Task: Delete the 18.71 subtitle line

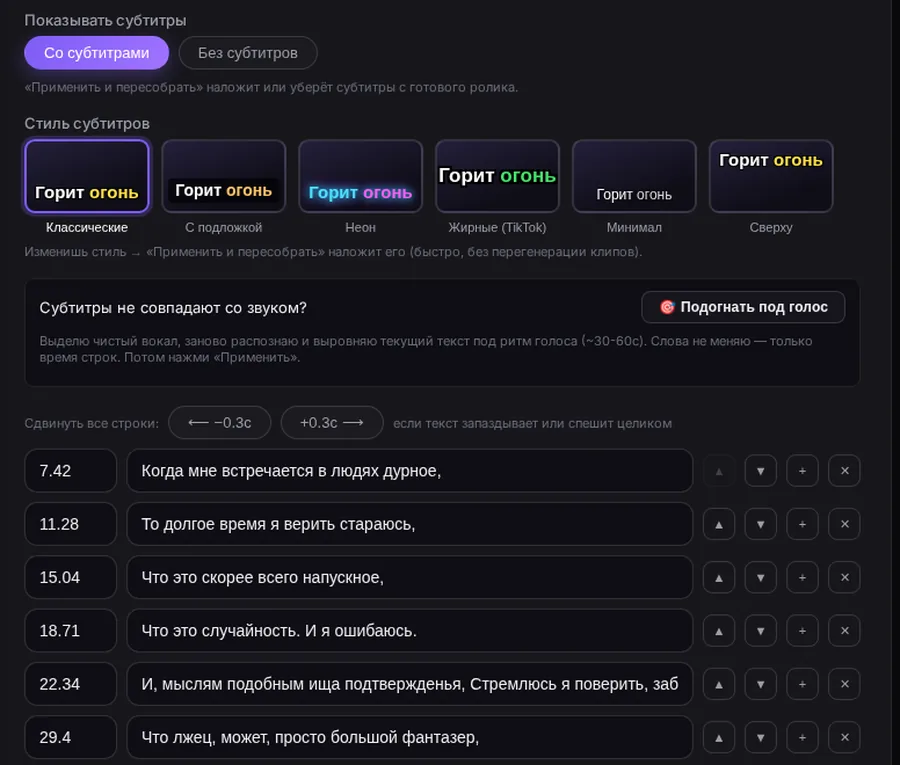Action: click(x=844, y=631)
